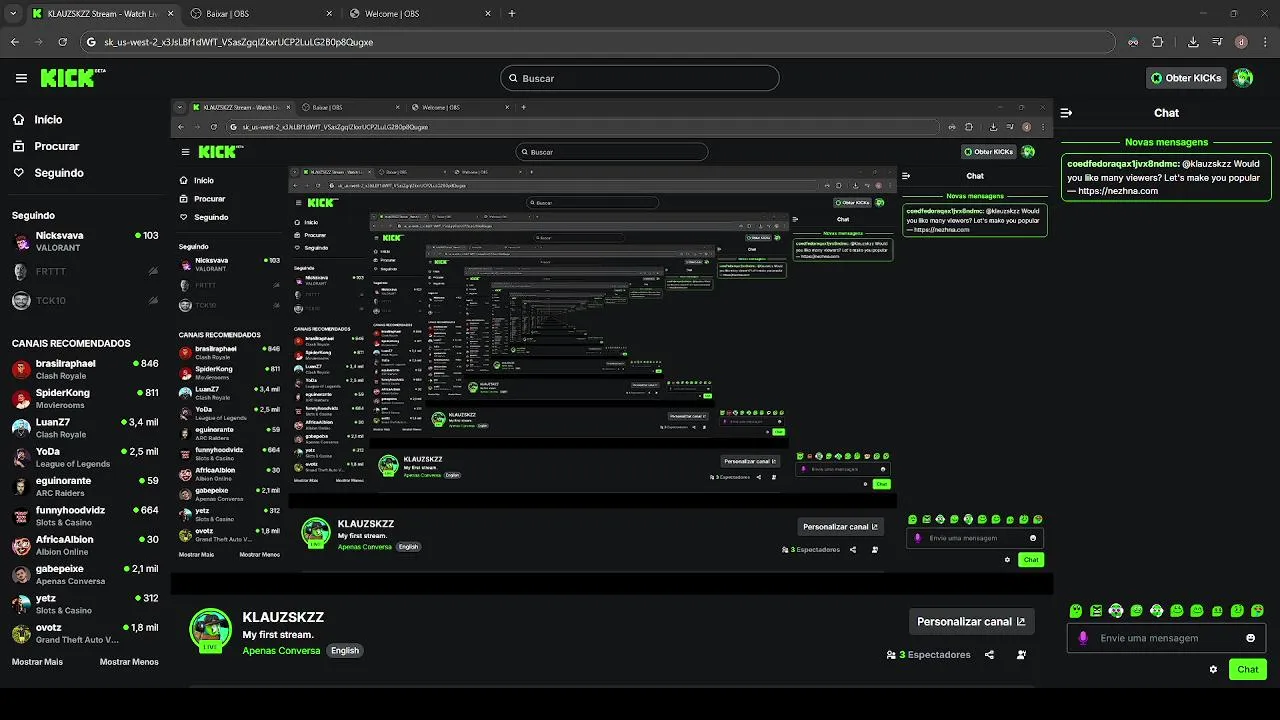Click brasilraphael's avatar icon

click(21, 369)
